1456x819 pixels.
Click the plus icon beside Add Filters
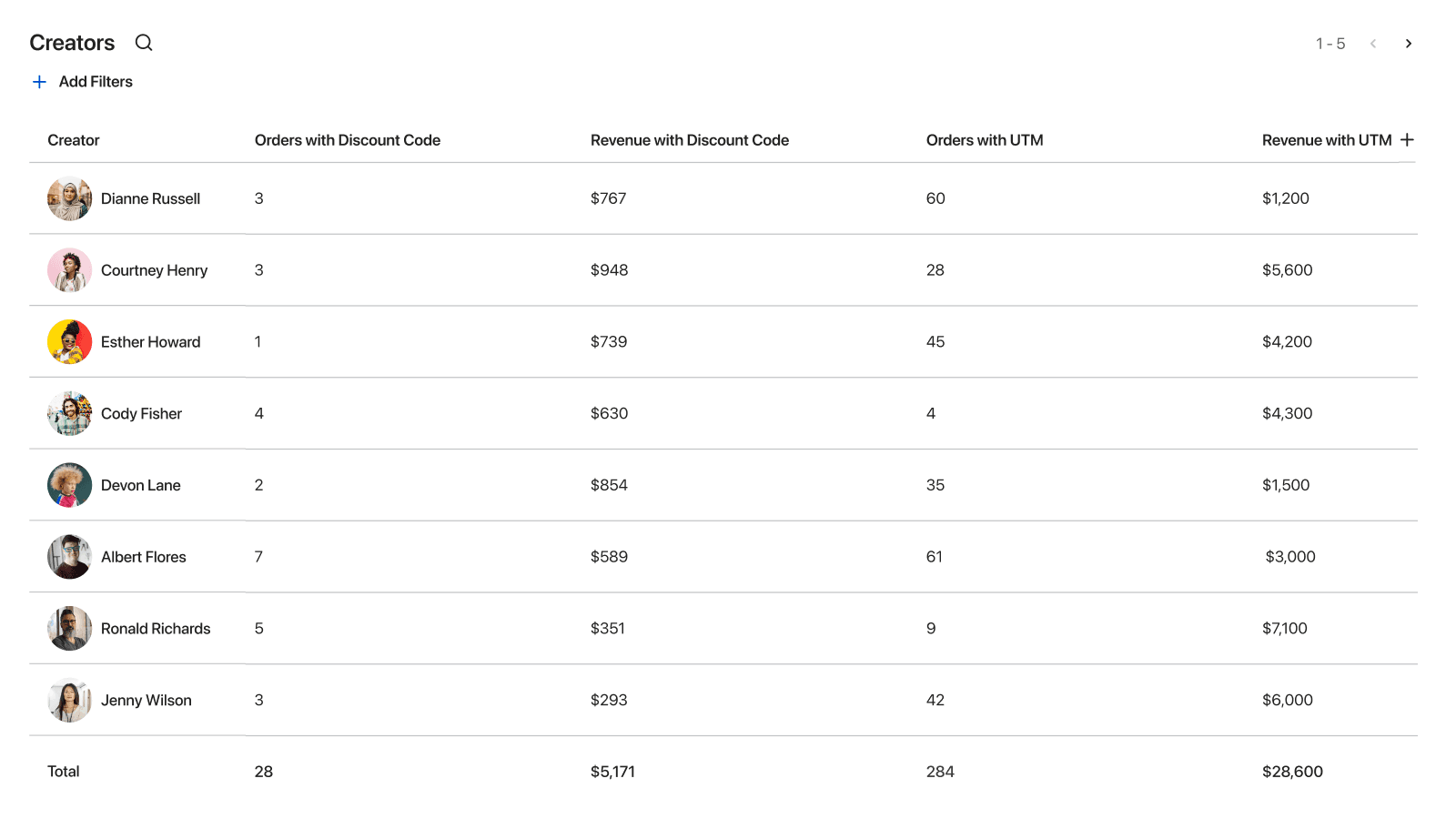pyautogui.click(x=39, y=81)
